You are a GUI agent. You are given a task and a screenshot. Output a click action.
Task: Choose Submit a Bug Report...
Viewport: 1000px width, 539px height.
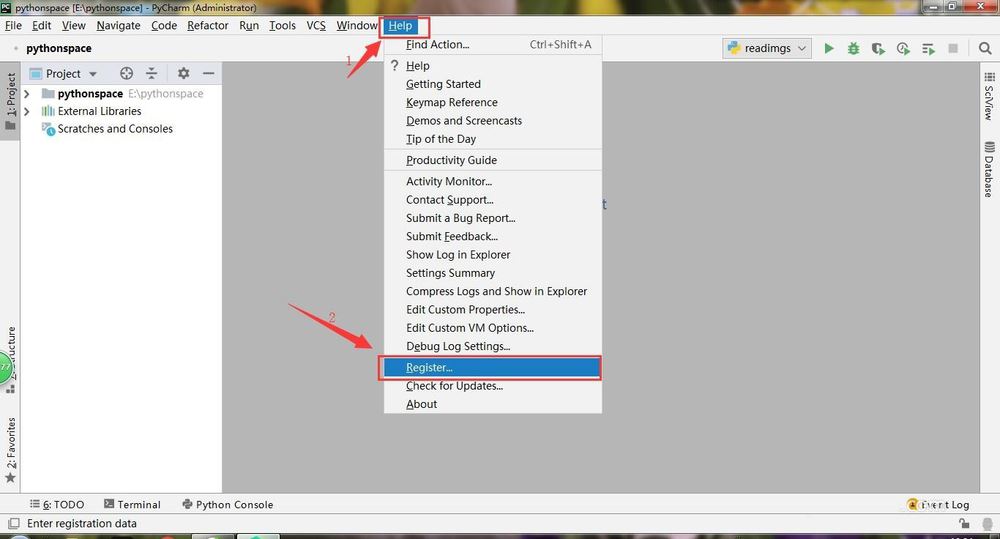(x=493, y=218)
